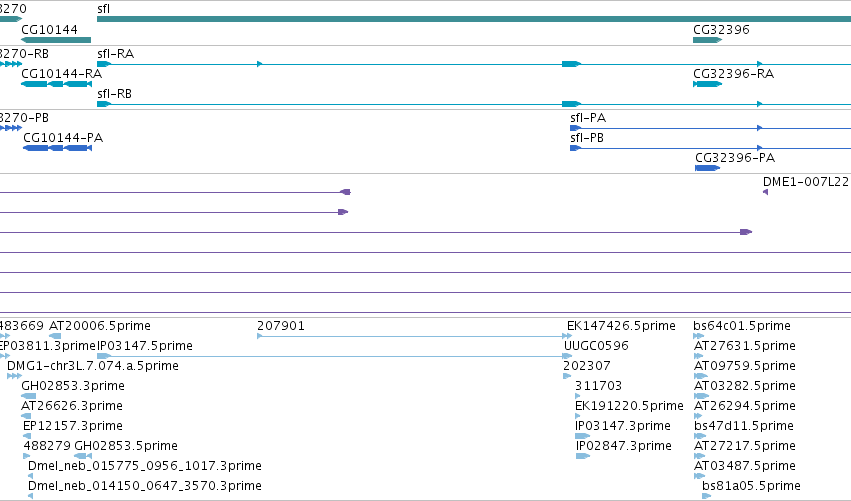The height and width of the screenshot is (501, 851).
Task: Click the sfl-PA protein label
Action: (x=588, y=118)
